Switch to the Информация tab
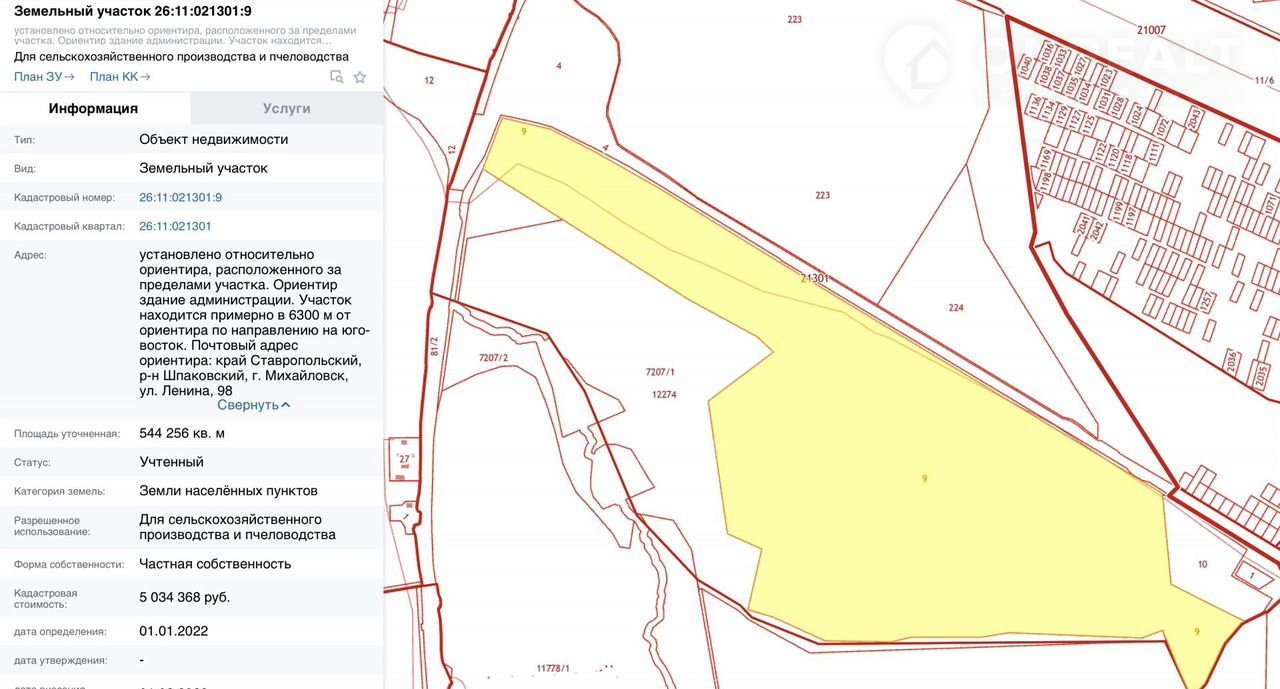Screen dimensions: 1280x689 [94, 108]
